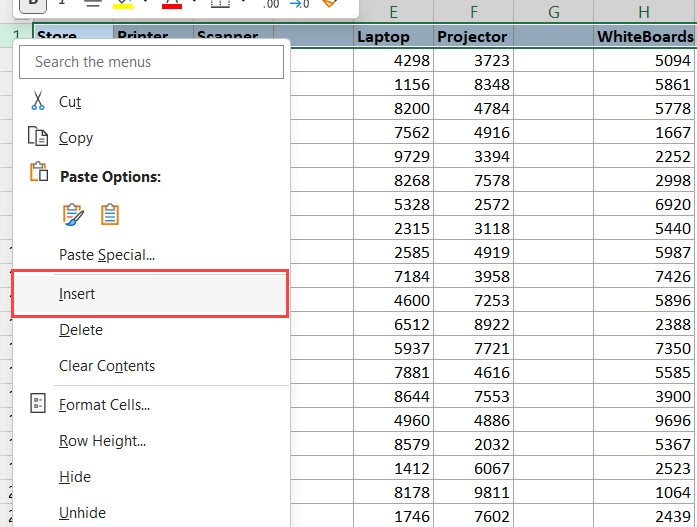The image size is (697, 527).
Task: Click cell with value 6067
Action: click(x=473, y=468)
